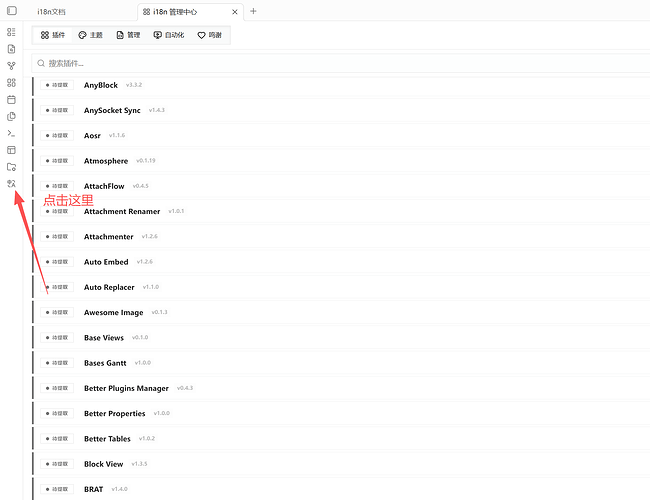Select the Better Properties plugin name

tap(114, 414)
